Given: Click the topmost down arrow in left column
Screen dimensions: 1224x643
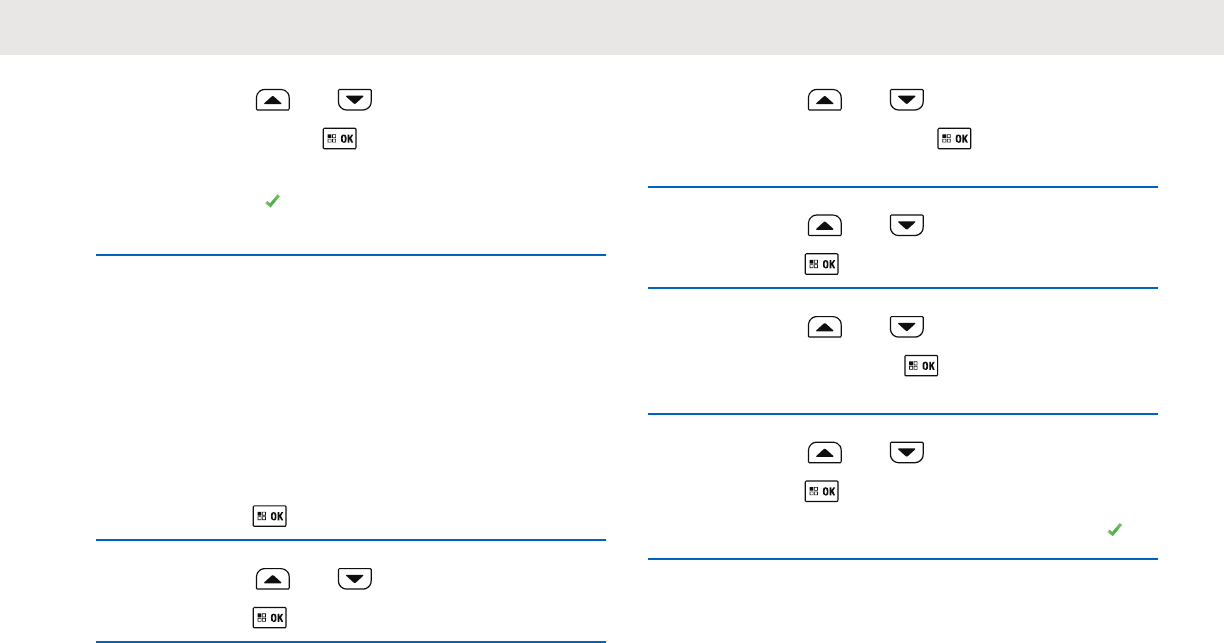Looking at the screenshot, I should coord(355,100).
